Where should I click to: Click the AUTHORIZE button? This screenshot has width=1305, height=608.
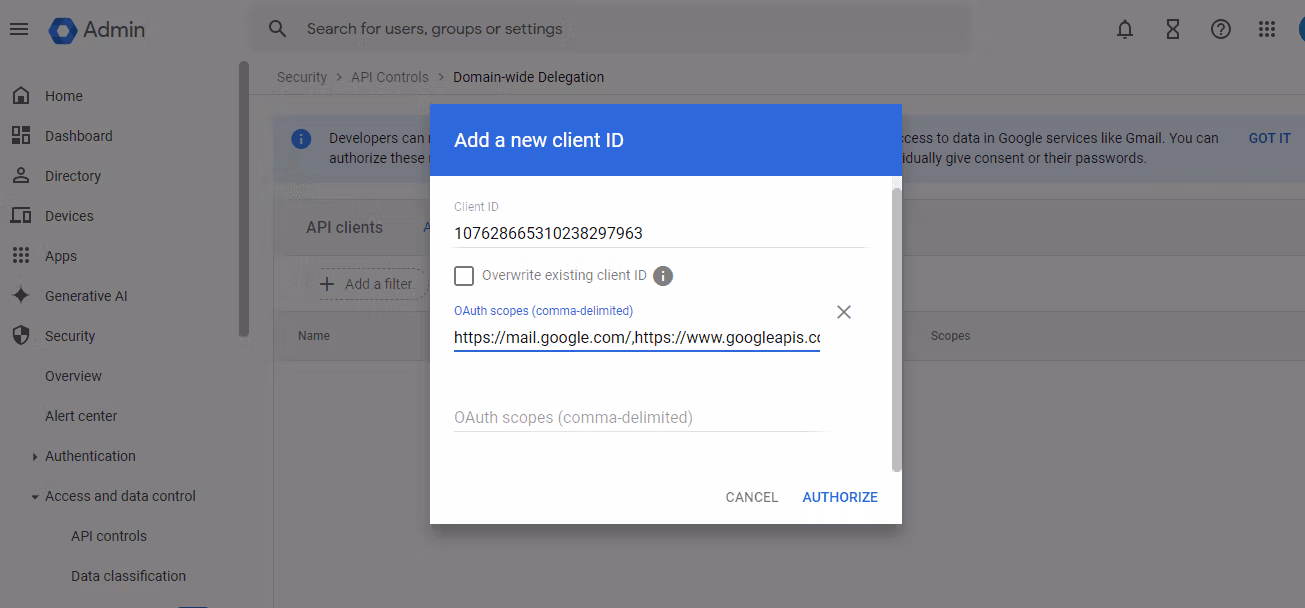coord(839,497)
